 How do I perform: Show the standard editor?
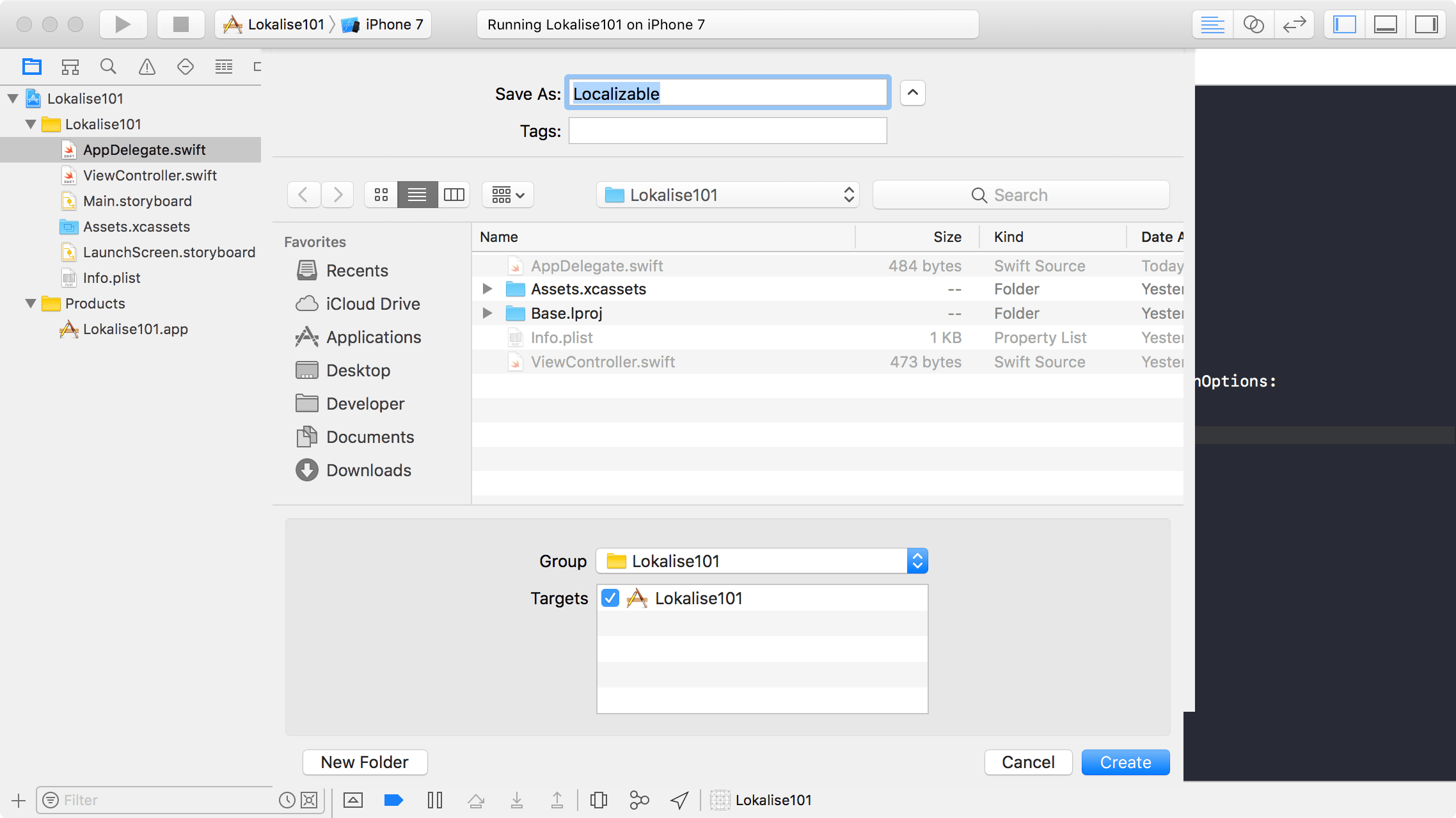pos(1212,24)
